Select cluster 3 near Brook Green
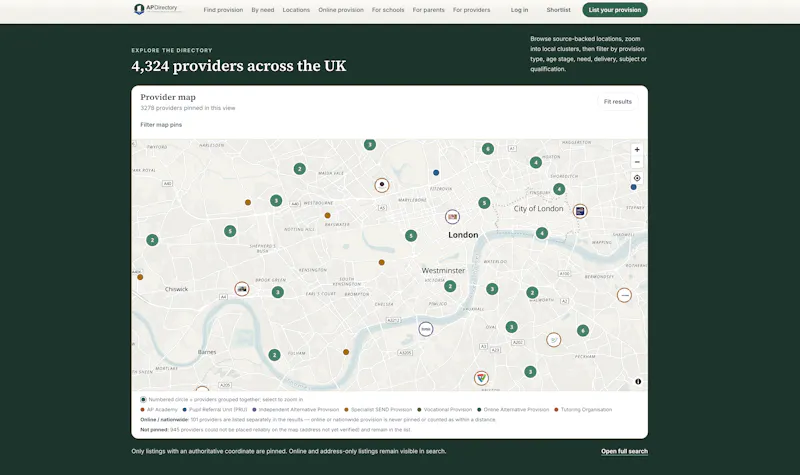This screenshot has height=475, width=800. pos(278,292)
